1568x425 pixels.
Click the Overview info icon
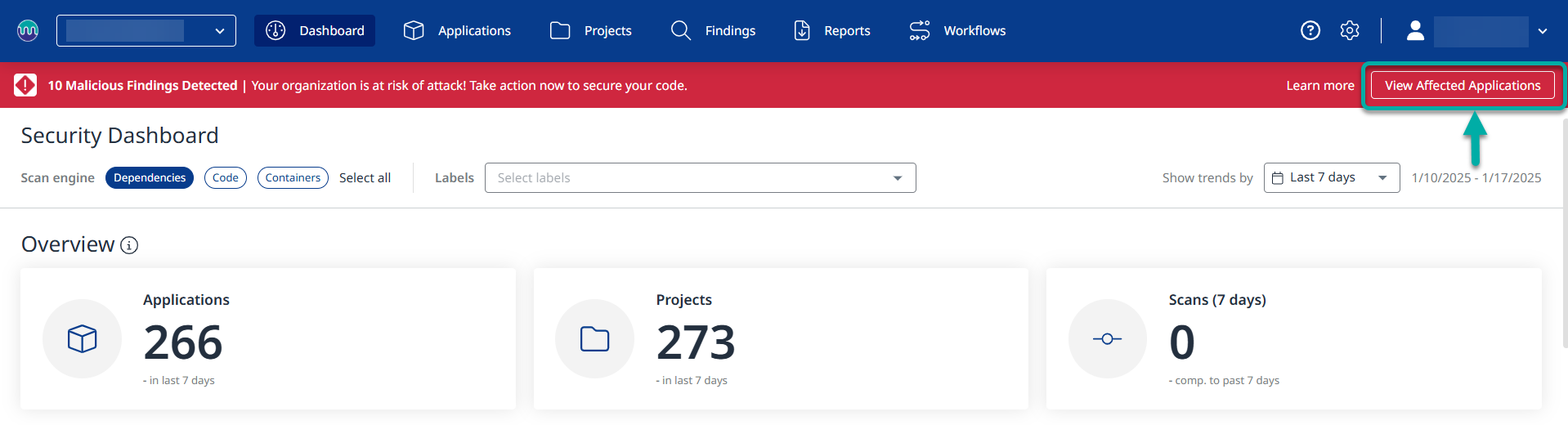point(129,245)
